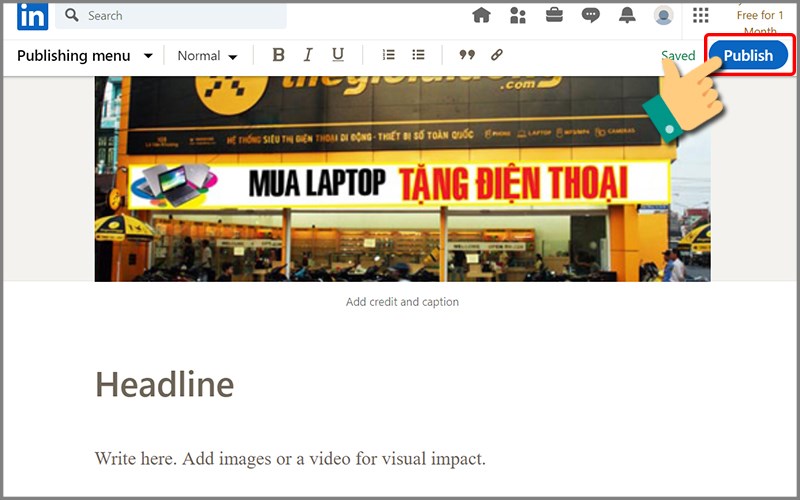
Task: Open the Normal text style dropdown
Action: (207, 56)
